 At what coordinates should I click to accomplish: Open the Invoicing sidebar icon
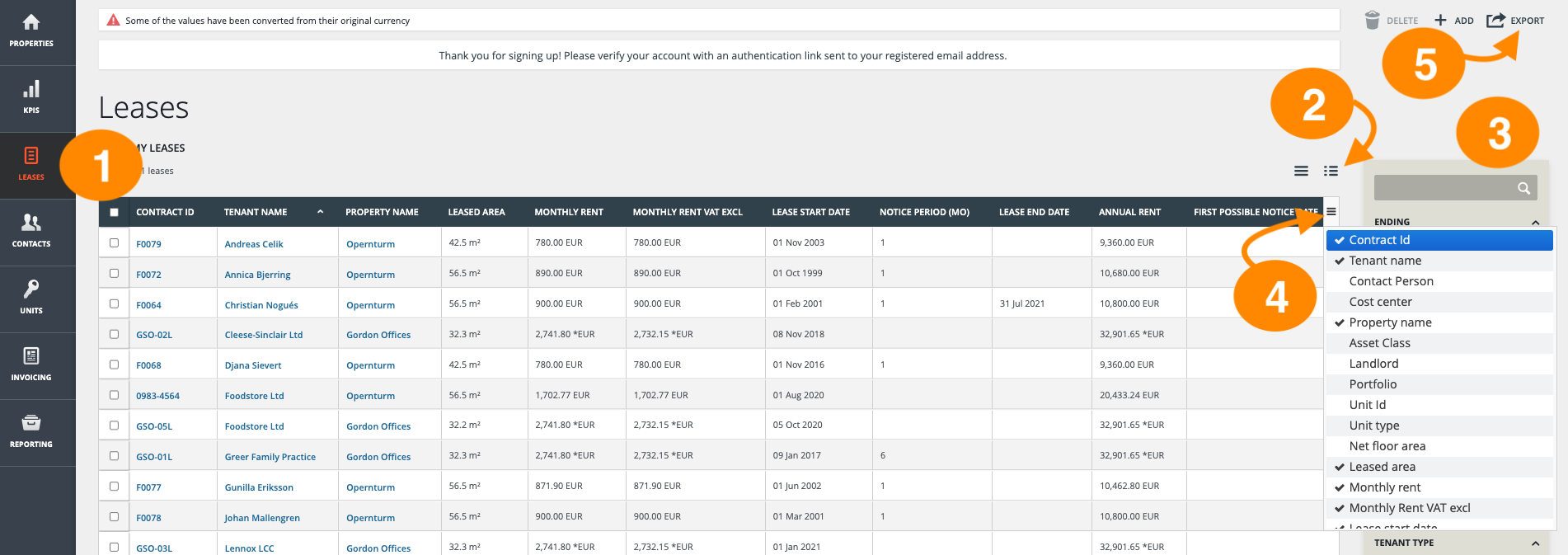pyautogui.click(x=31, y=364)
